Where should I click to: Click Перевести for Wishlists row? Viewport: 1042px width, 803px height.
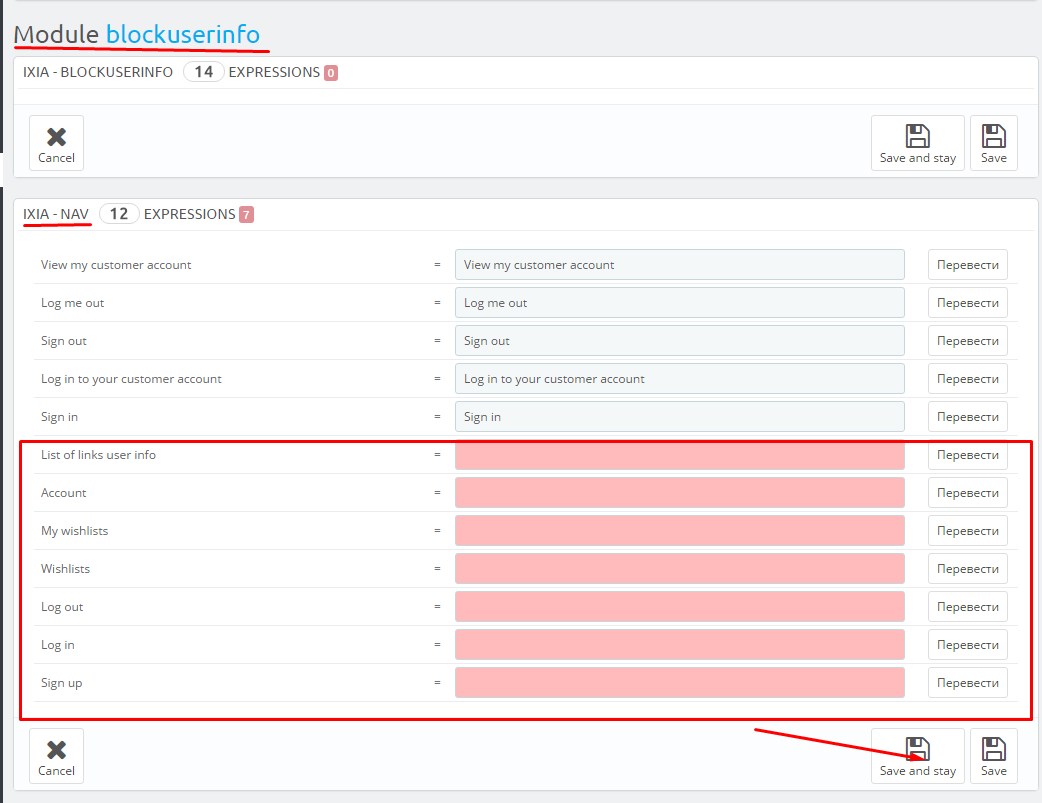968,568
